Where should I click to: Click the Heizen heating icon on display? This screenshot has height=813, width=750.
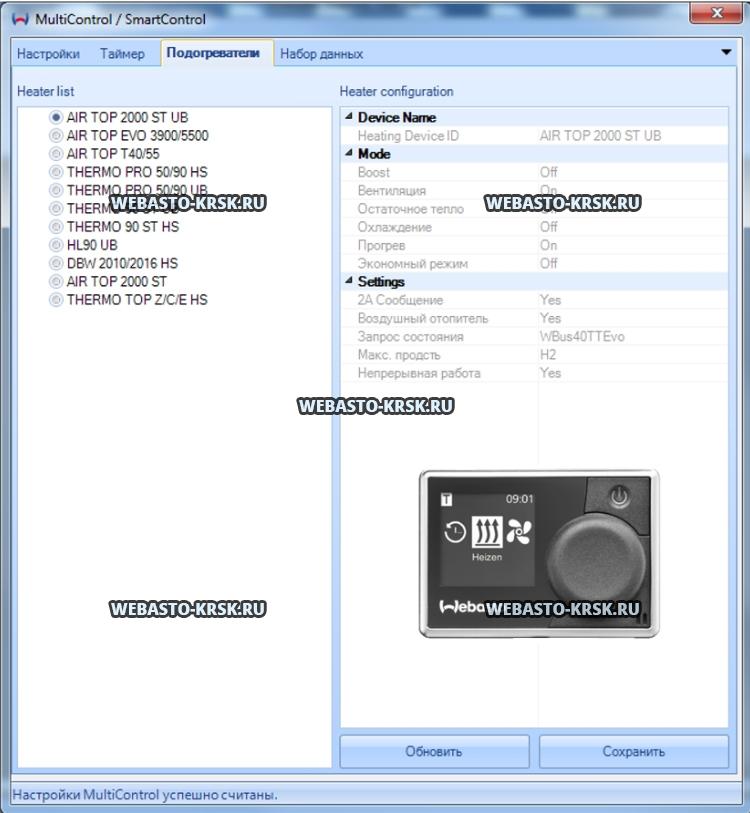487,532
